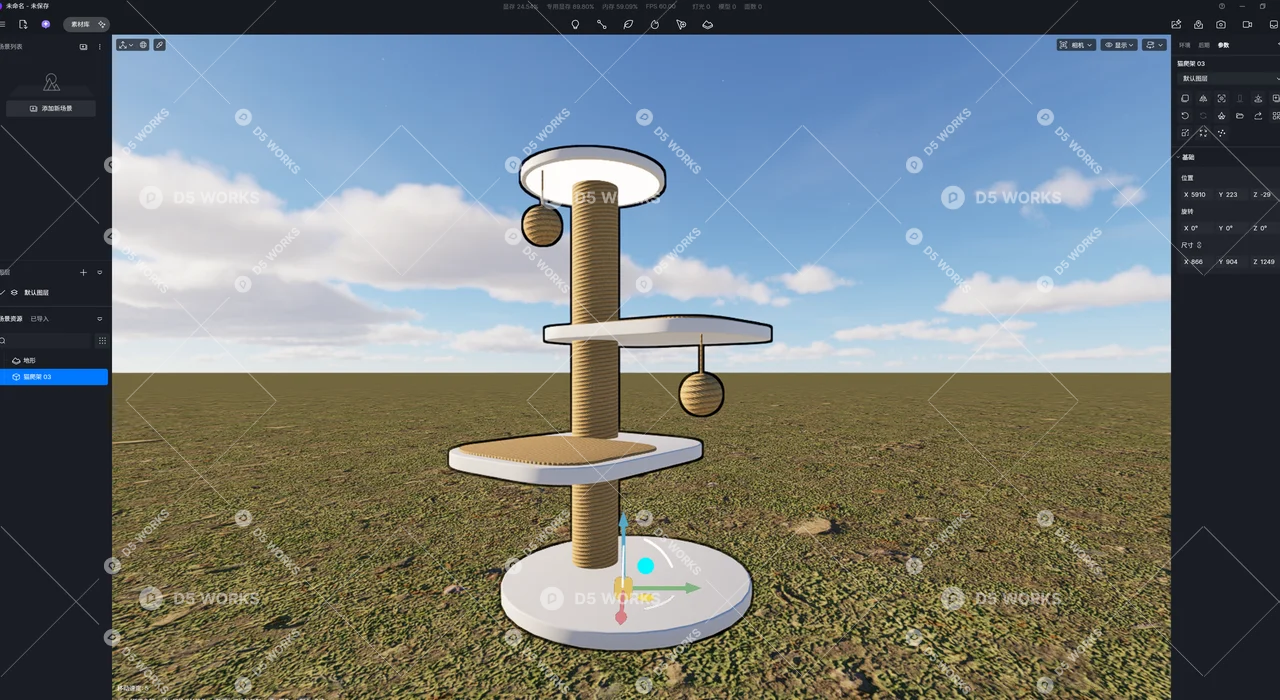The height and width of the screenshot is (700, 1280).
Task: Toggle the 默认图层 layer checkmark
Action: point(3,292)
